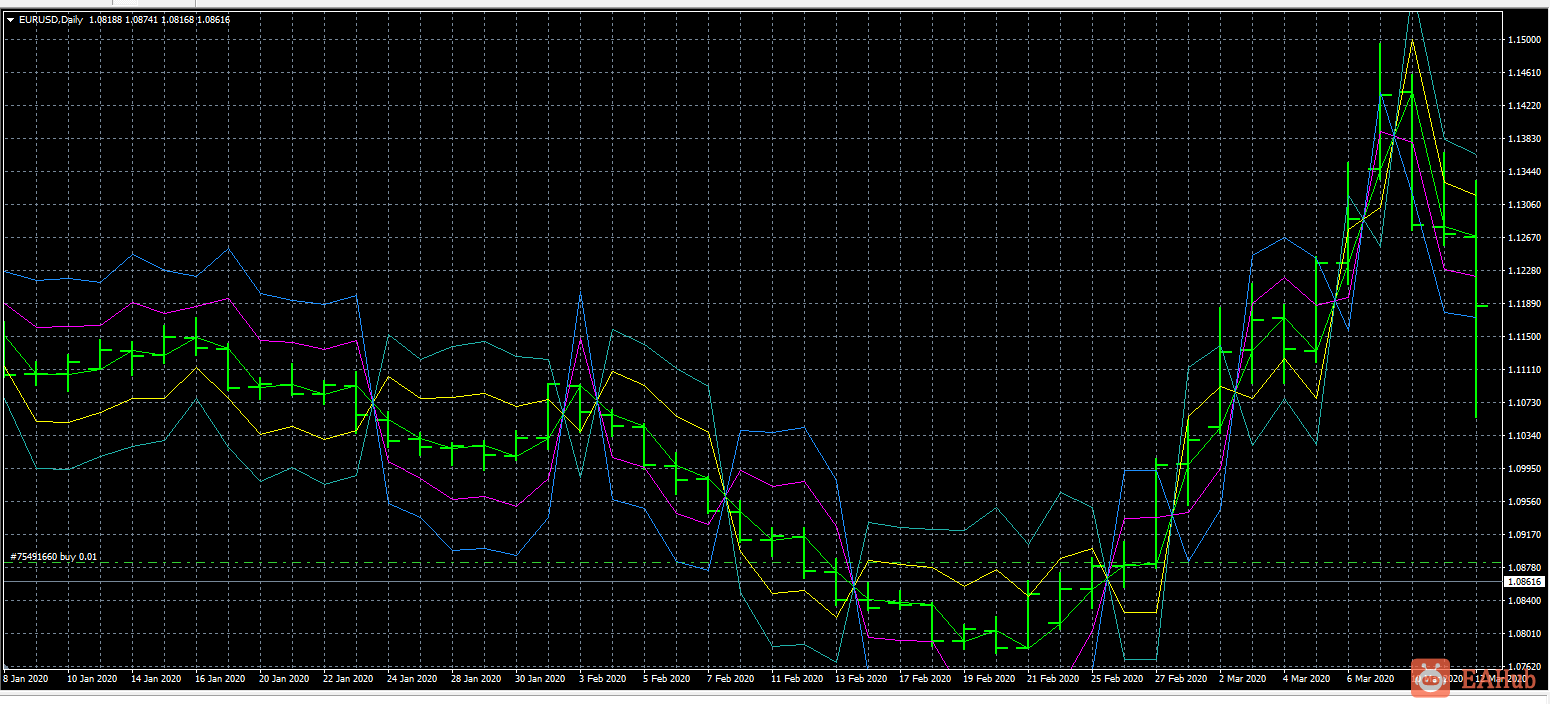Click the 13 Feb 2020 date label
This screenshot has height=704, width=1550.
pos(861,678)
